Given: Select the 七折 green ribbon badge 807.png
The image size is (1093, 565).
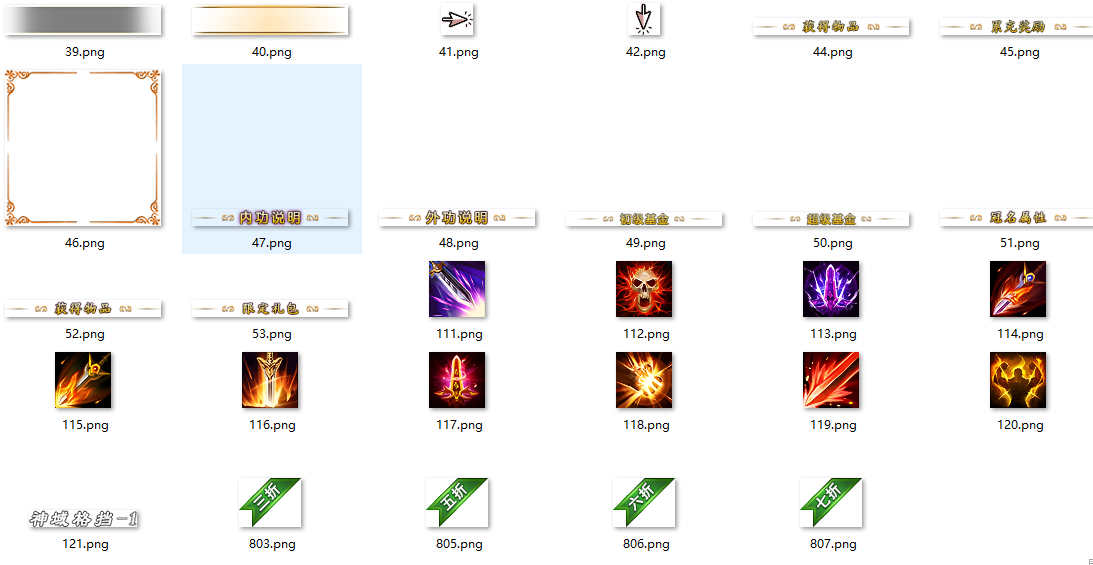Looking at the screenshot, I should (831, 502).
